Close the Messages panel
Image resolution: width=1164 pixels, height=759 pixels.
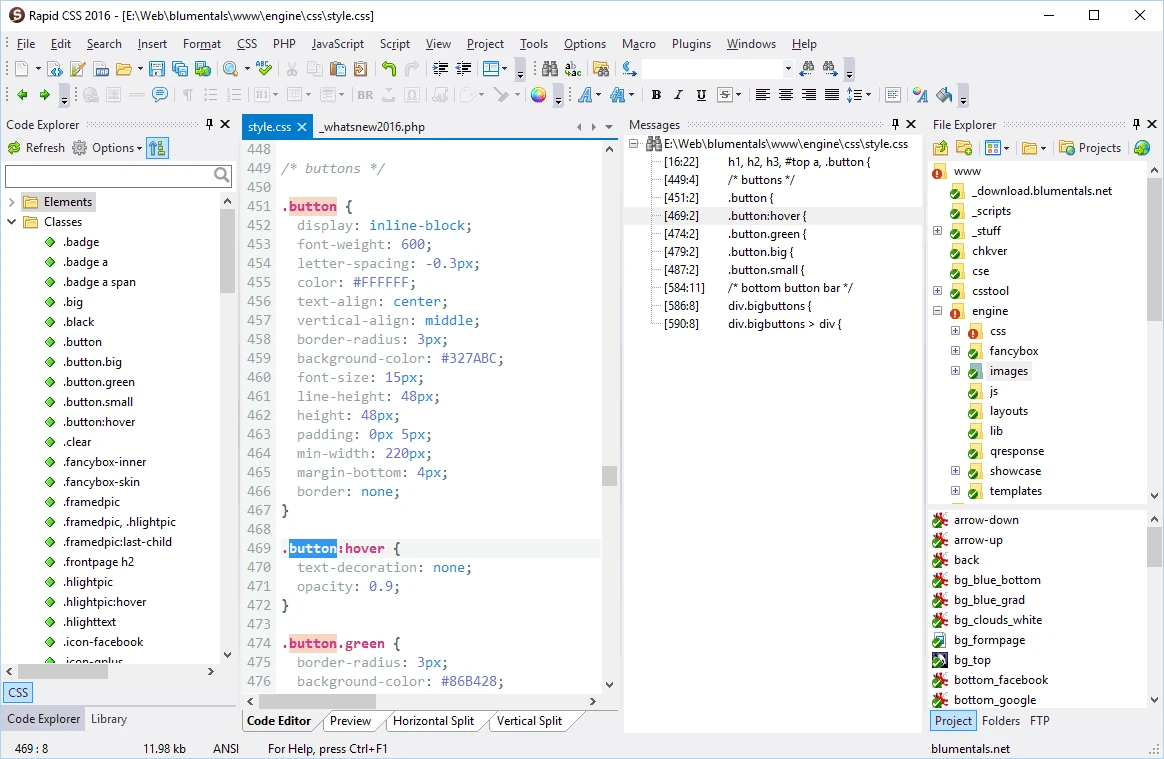(912, 125)
